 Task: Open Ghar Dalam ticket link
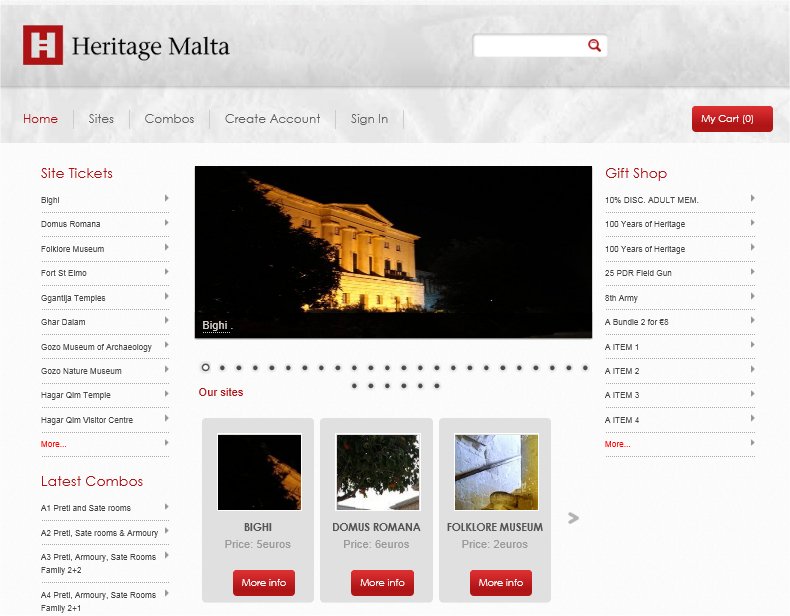(x=63, y=322)
